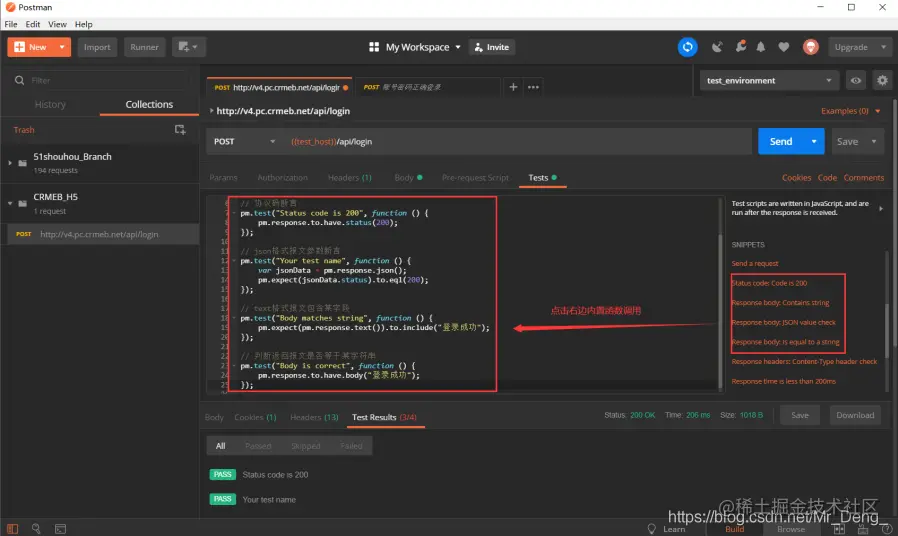Open the Cookies link
The height and width of the screenshot is (536, 898).
796,178
